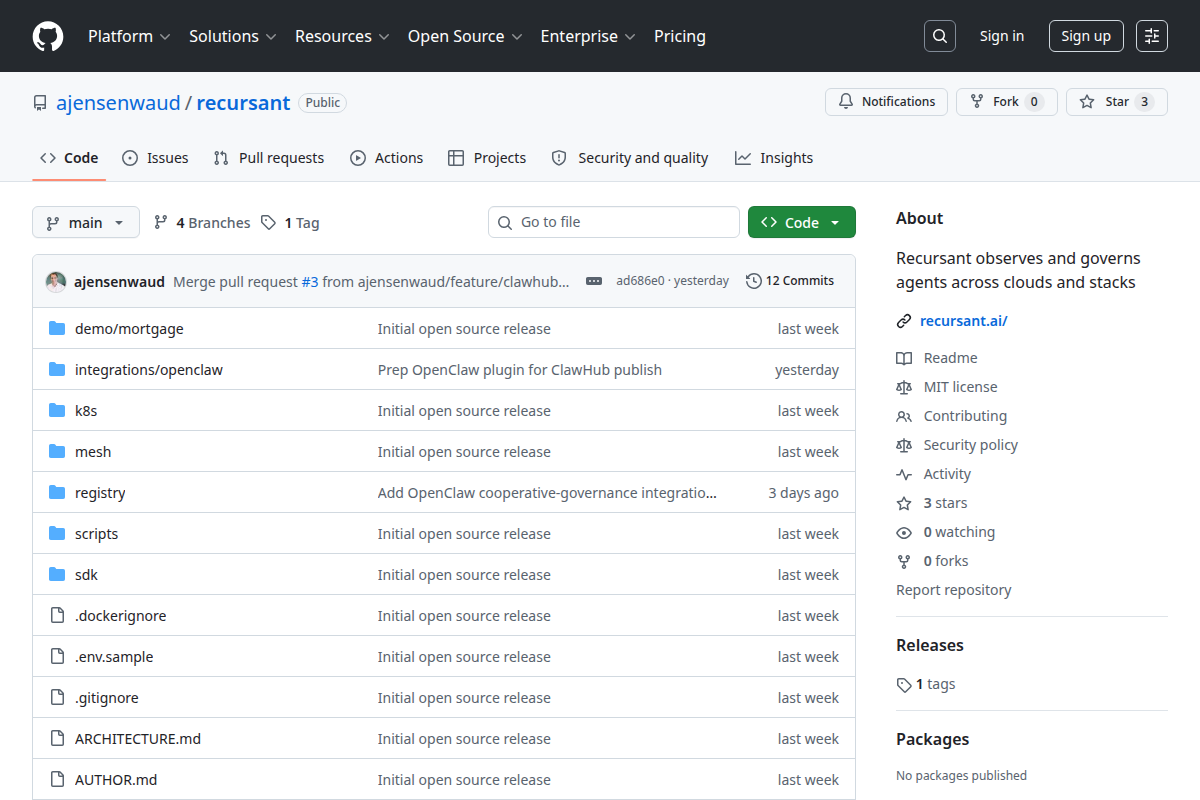
Task: Open recursant repository name link
Action: pos(243,102)
